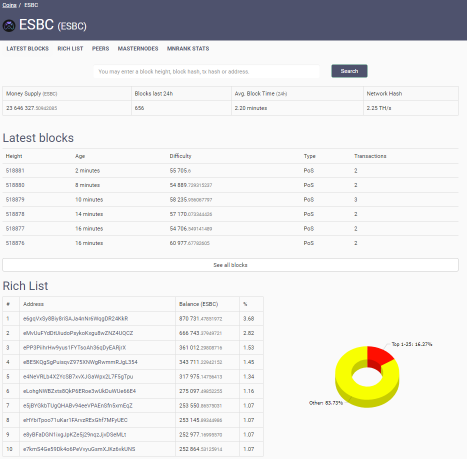Screen dimensions: 467x459
Task: Click the Search button
Action: tap(349, 71)
